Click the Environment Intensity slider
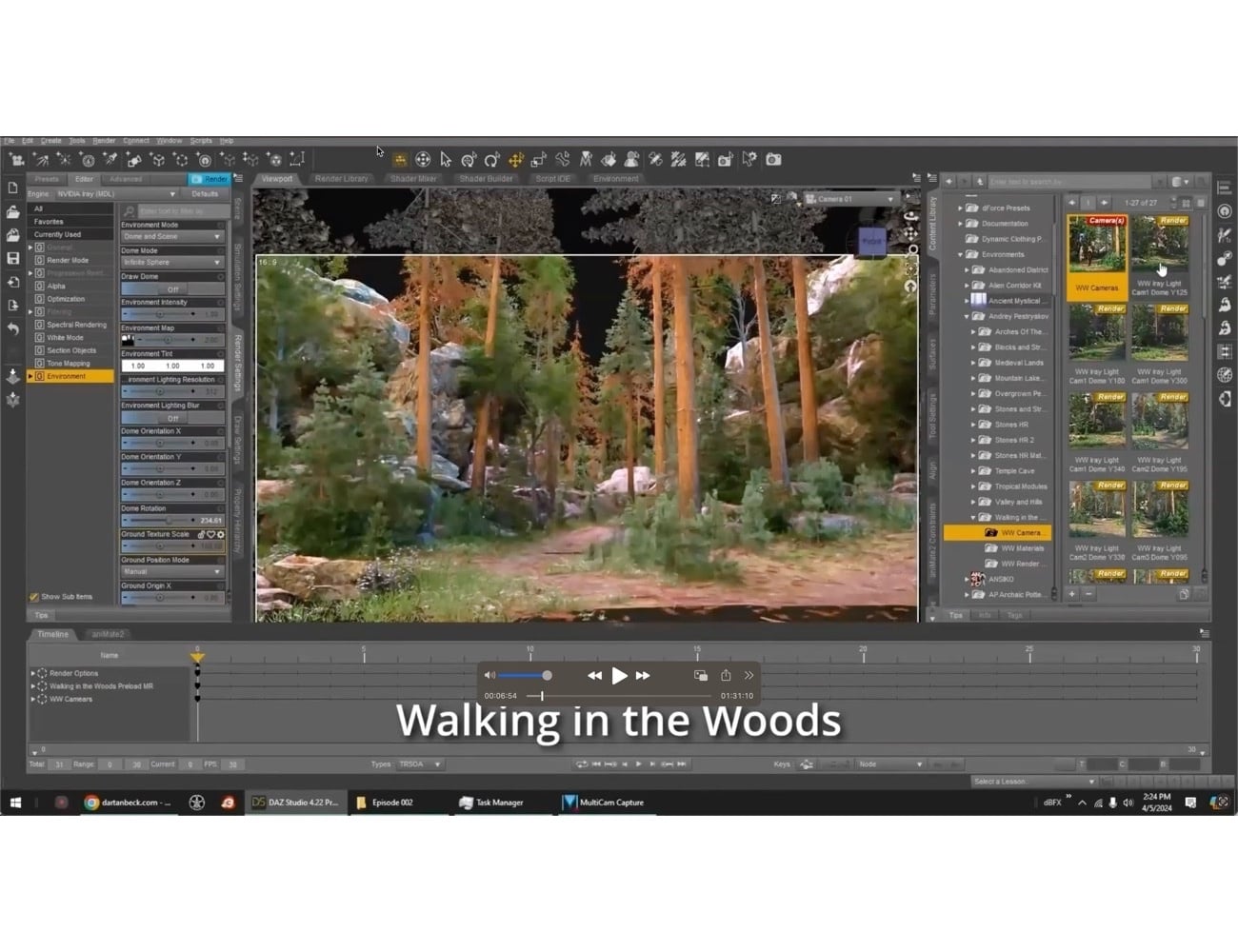 tap(171, 314)
